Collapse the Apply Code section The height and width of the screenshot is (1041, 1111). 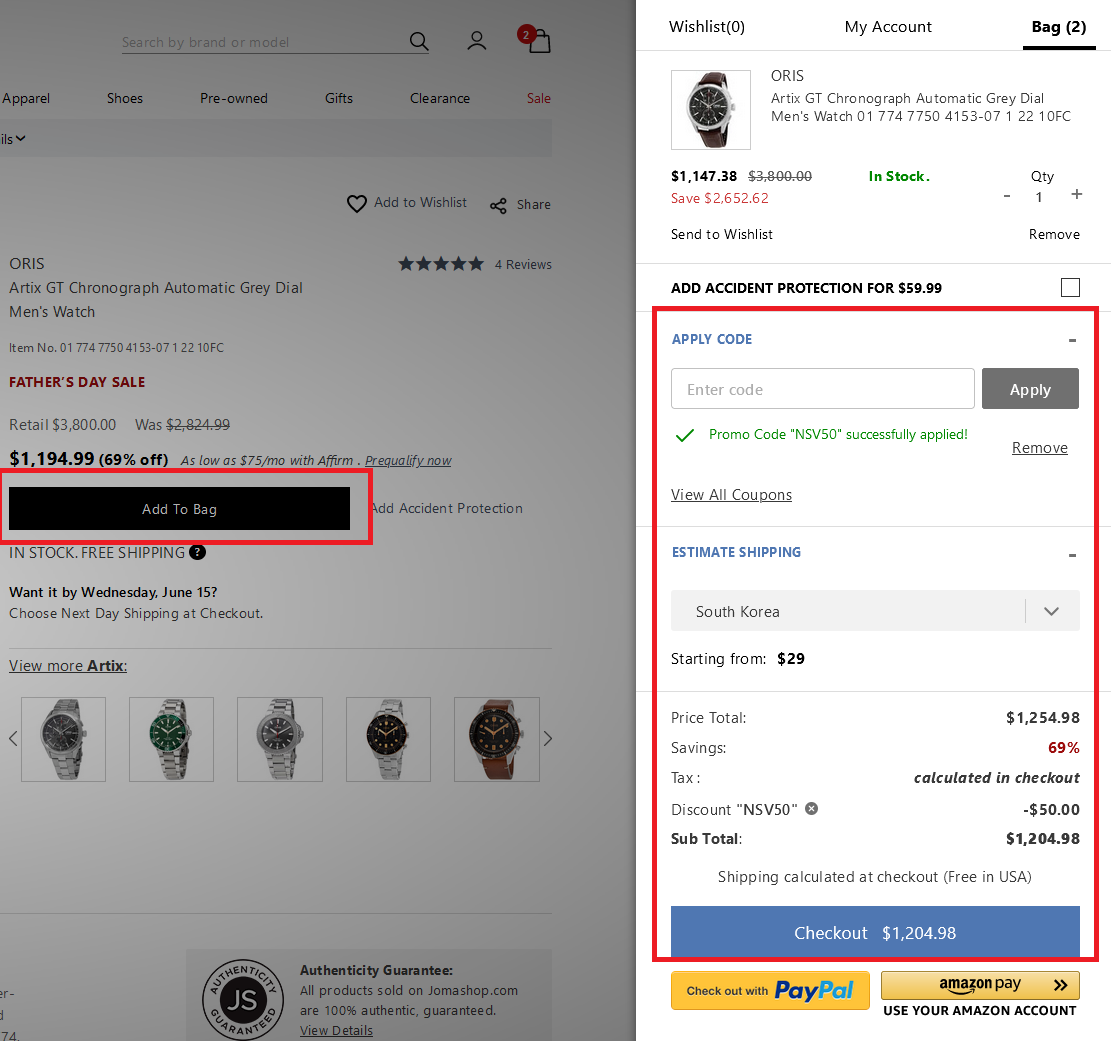[1072, 341]
